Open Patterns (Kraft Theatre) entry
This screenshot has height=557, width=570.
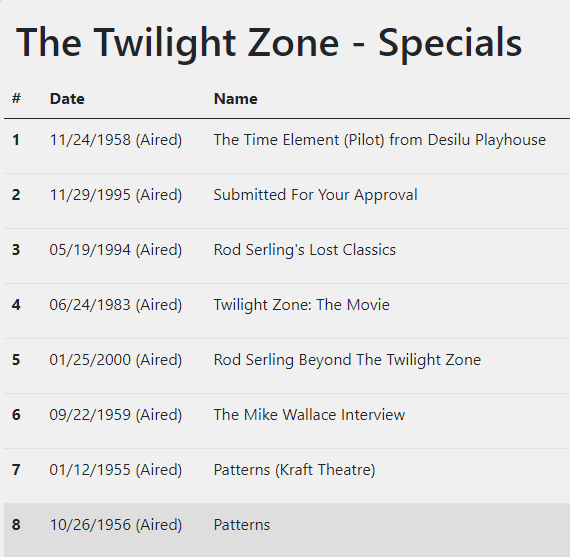[294, 470]
